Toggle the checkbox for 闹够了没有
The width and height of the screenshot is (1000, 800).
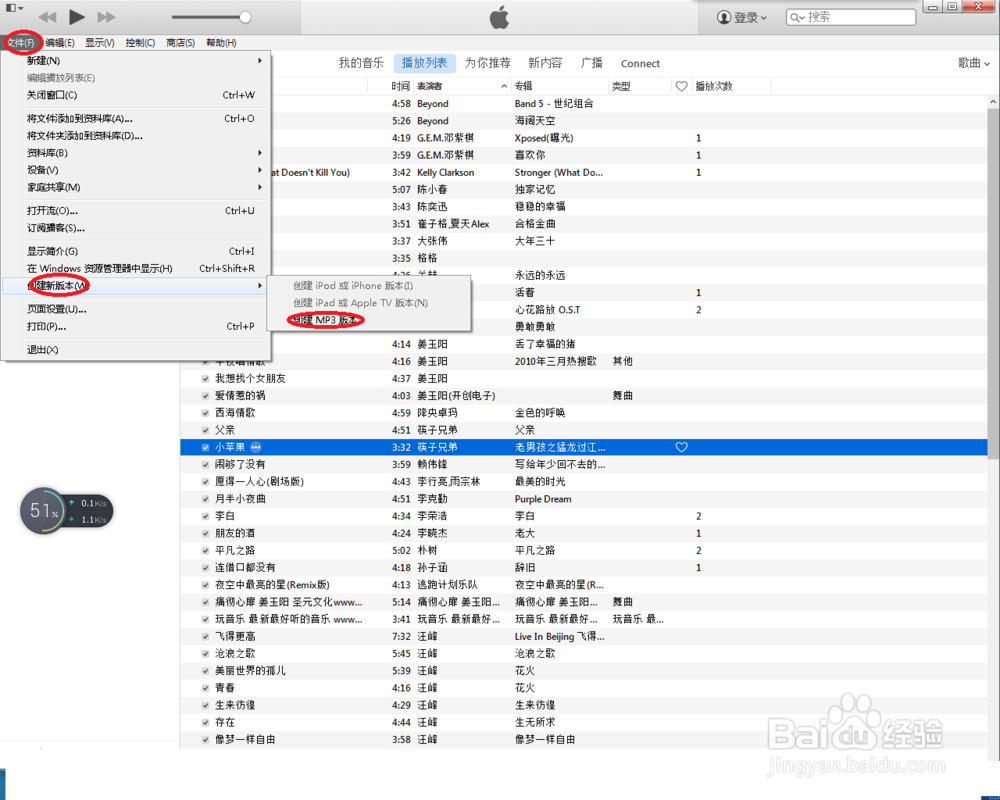[205, 464]
